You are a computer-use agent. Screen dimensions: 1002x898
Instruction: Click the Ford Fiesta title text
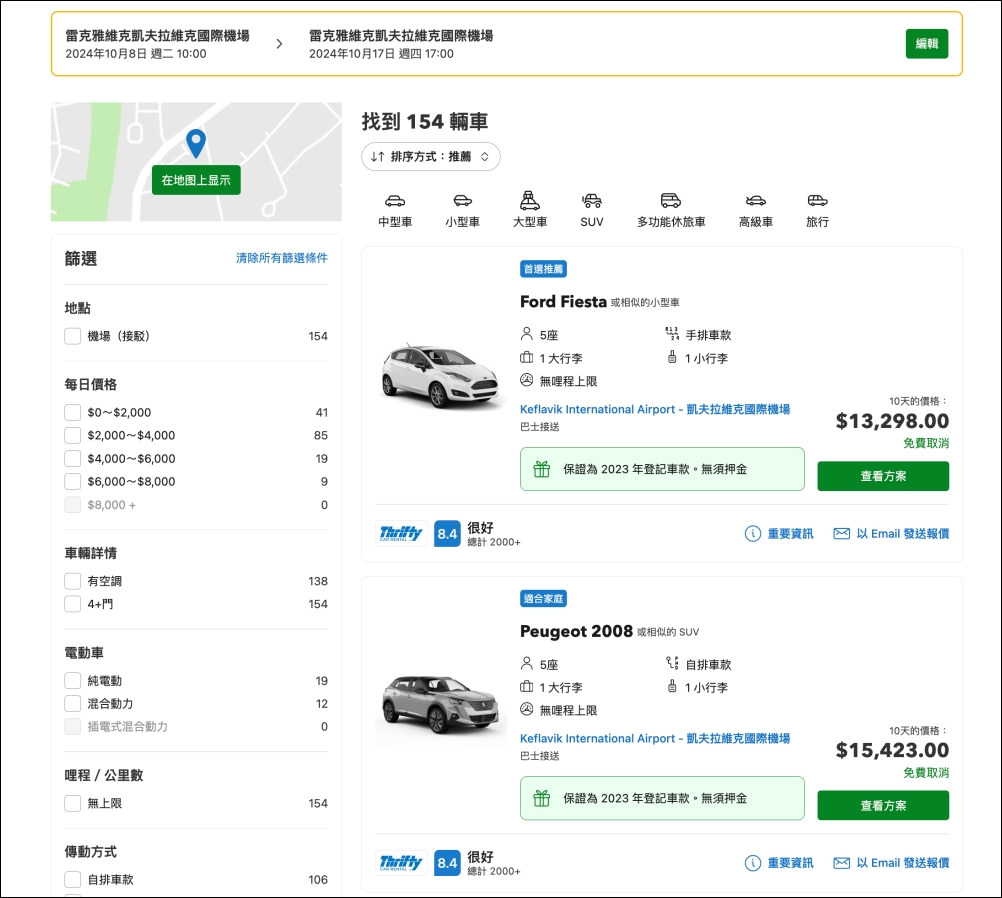pyautogui.click(x=563, y=302)
